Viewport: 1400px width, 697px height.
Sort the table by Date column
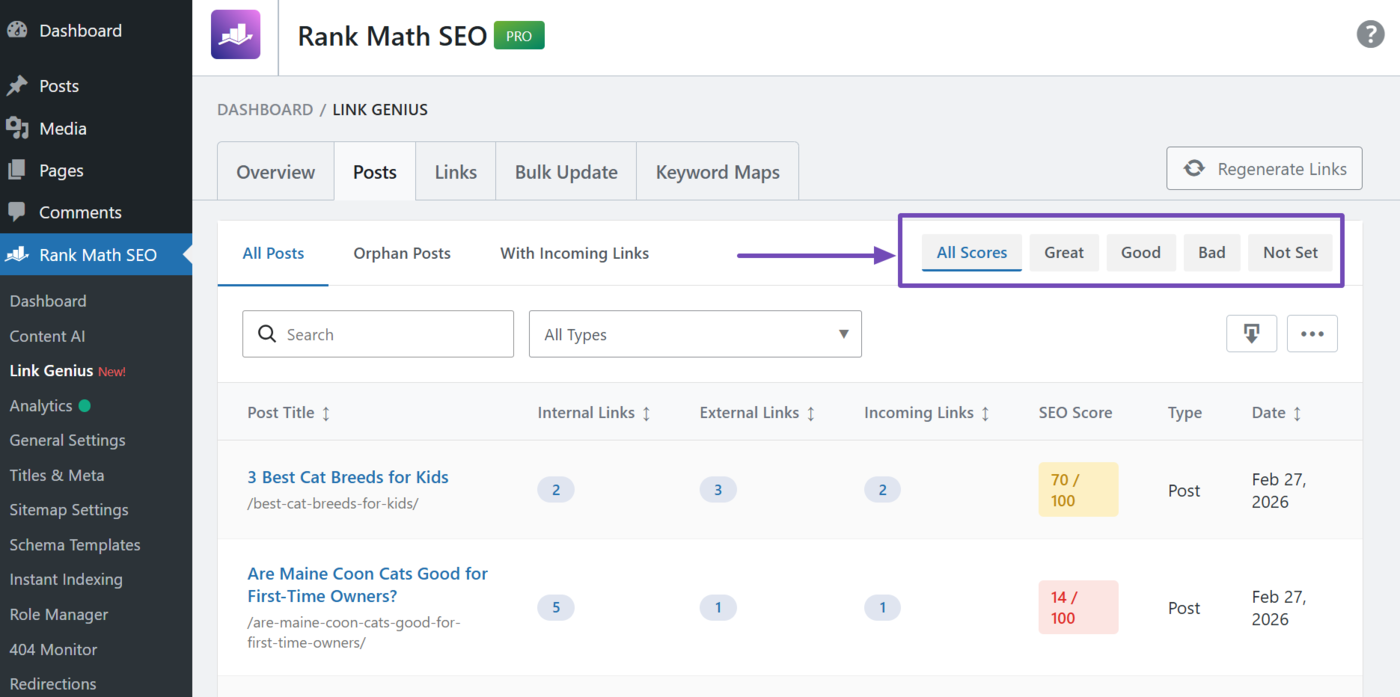[x=1276, y=412]
